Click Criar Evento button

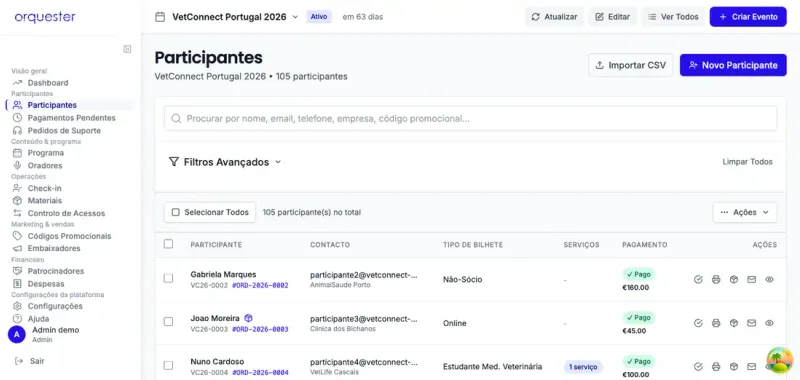pyautogui.click(x=748, y=17)
